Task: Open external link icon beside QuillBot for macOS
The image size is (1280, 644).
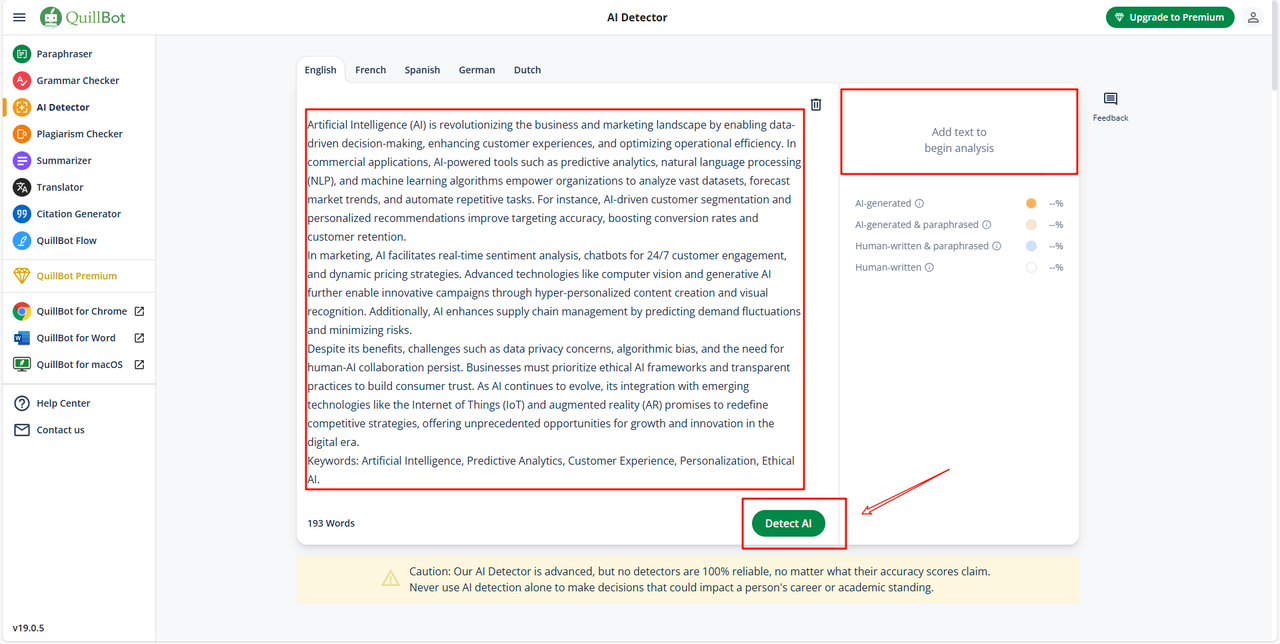Action: [139, 364]
